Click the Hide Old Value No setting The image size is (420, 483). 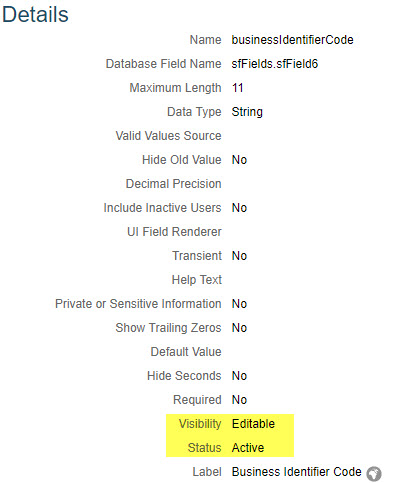point(239,160)
